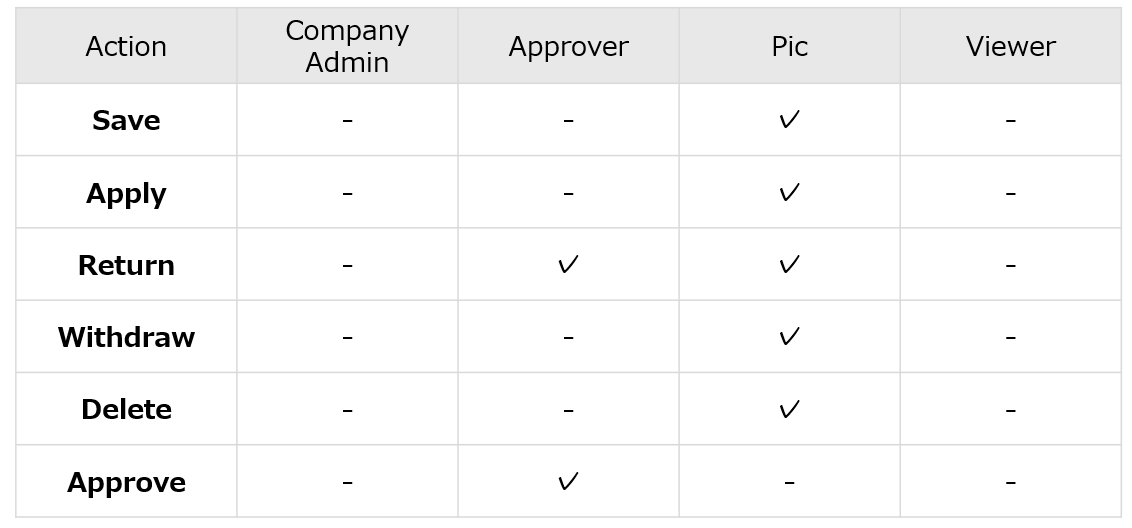
Task: Select the Return checkmark under Approver
Action: pos(568,265)
